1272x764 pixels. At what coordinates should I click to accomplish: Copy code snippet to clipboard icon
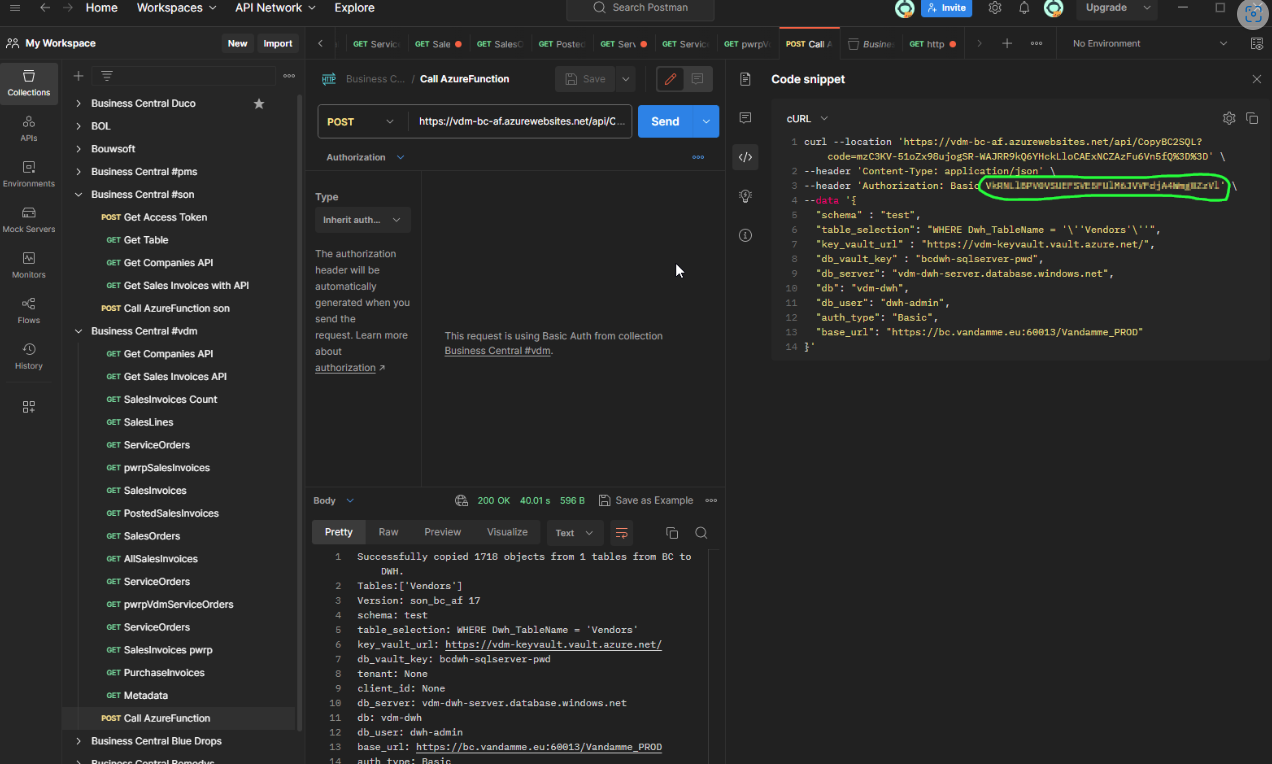[1252, 118]
